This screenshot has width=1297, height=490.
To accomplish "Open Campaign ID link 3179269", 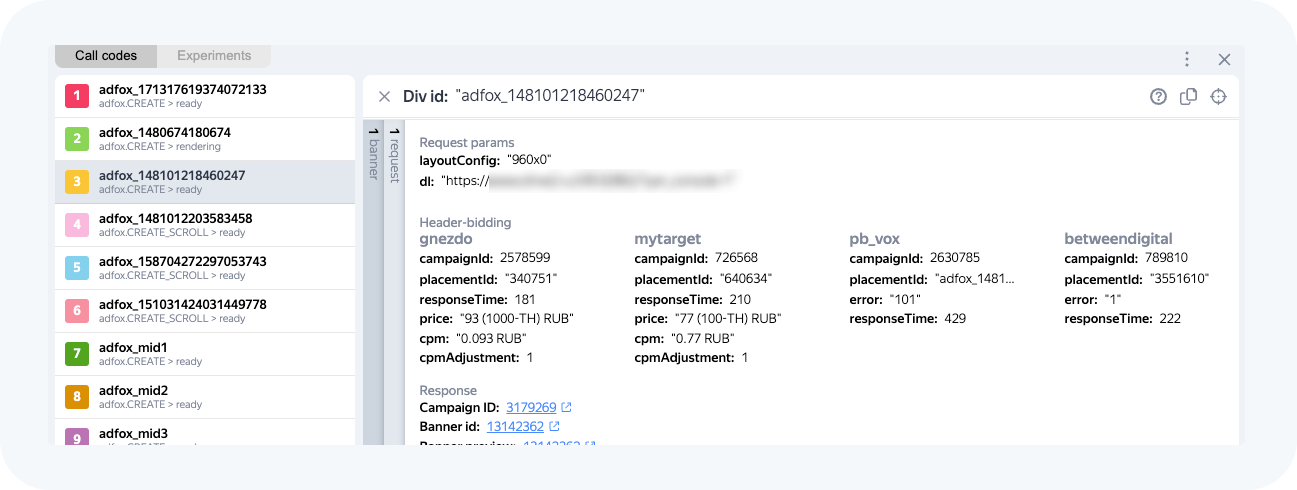I will point(531,408).
